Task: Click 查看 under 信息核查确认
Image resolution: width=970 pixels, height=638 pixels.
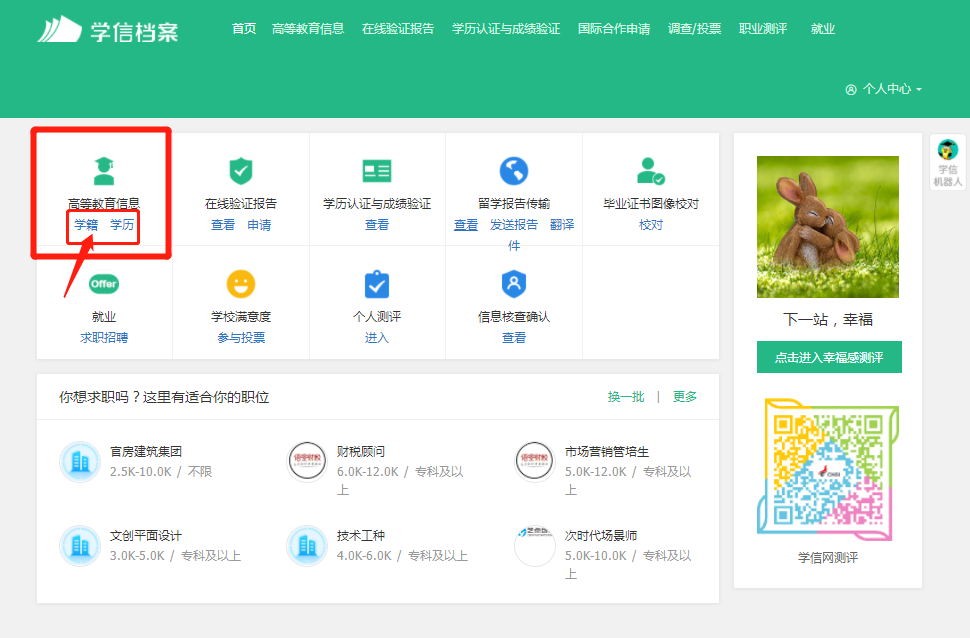Action: point(513,338)
